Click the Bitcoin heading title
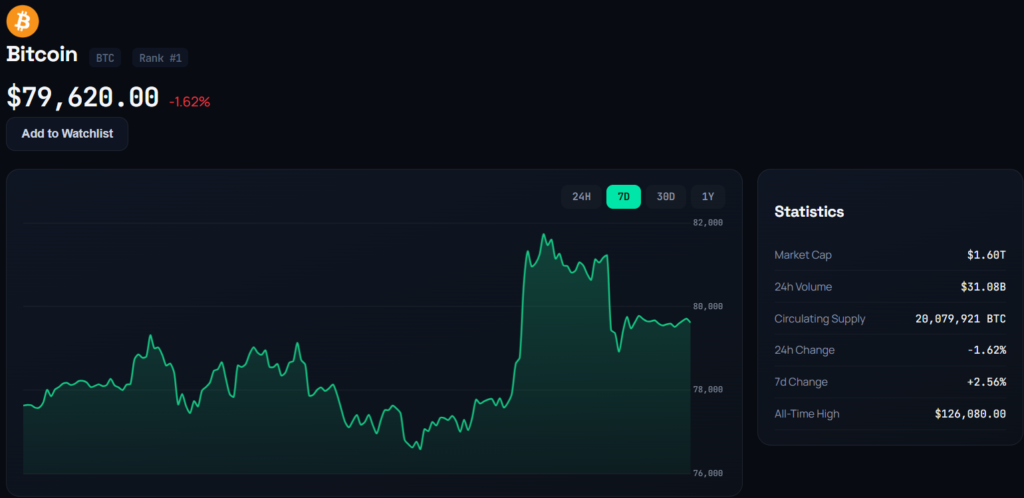 pyautogui.click(x=42, y=55)
